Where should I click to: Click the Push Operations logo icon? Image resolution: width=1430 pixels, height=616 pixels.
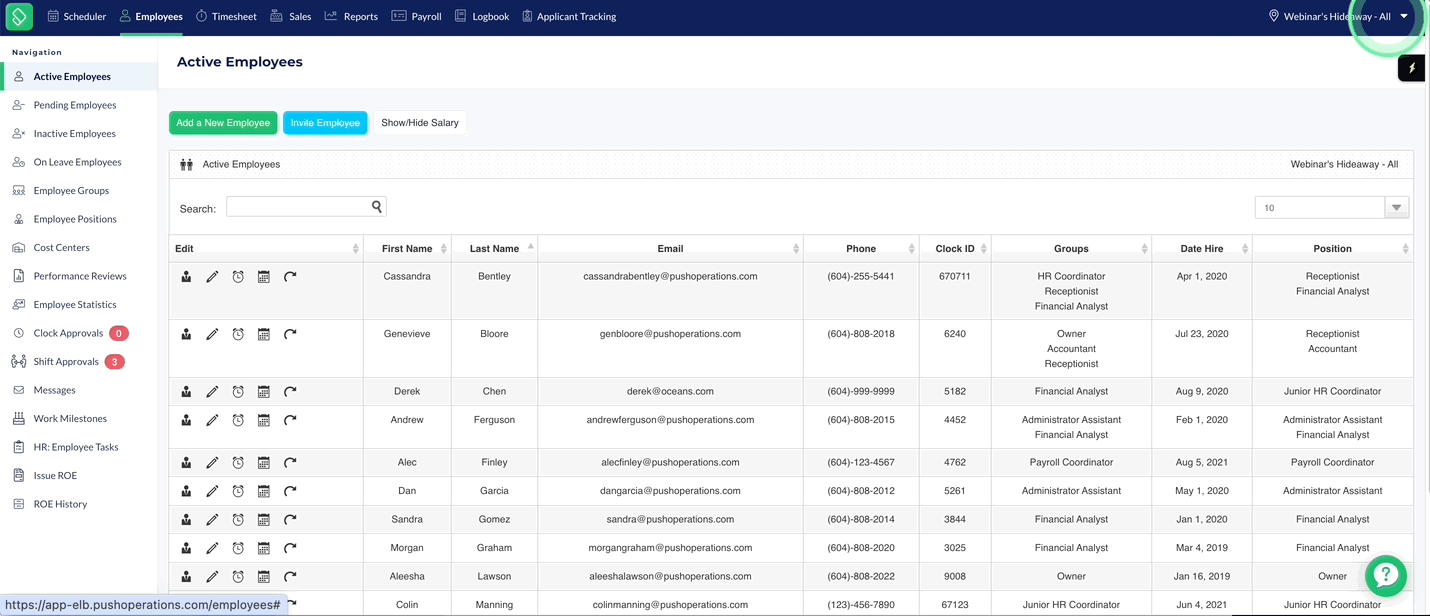pyautogui.click(x=19, y=16)
